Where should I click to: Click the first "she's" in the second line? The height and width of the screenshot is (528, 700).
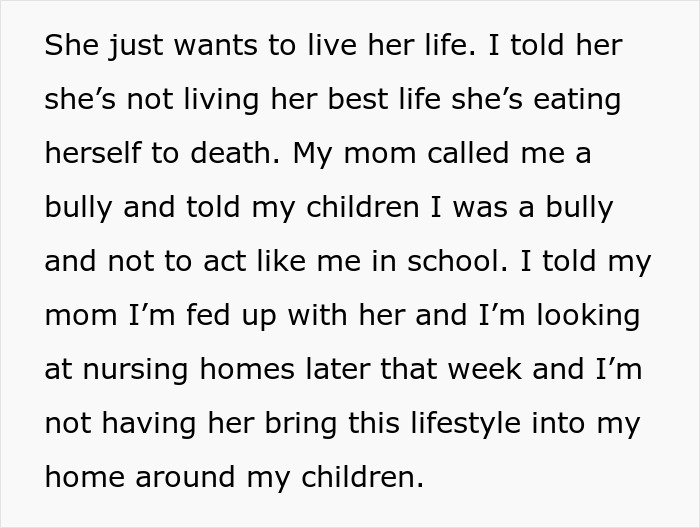(80, 99)
